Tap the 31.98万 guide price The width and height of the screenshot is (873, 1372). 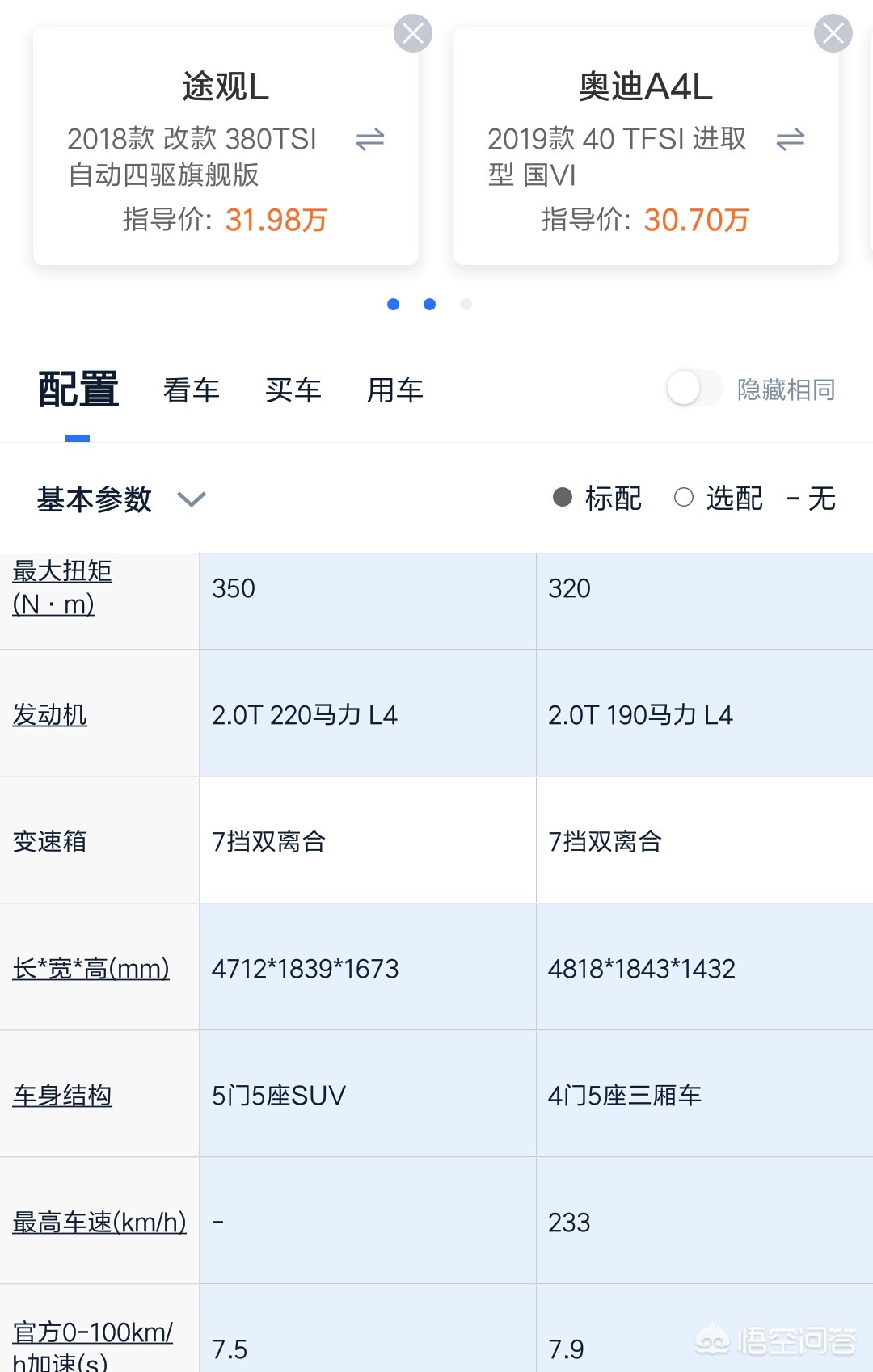276,220
